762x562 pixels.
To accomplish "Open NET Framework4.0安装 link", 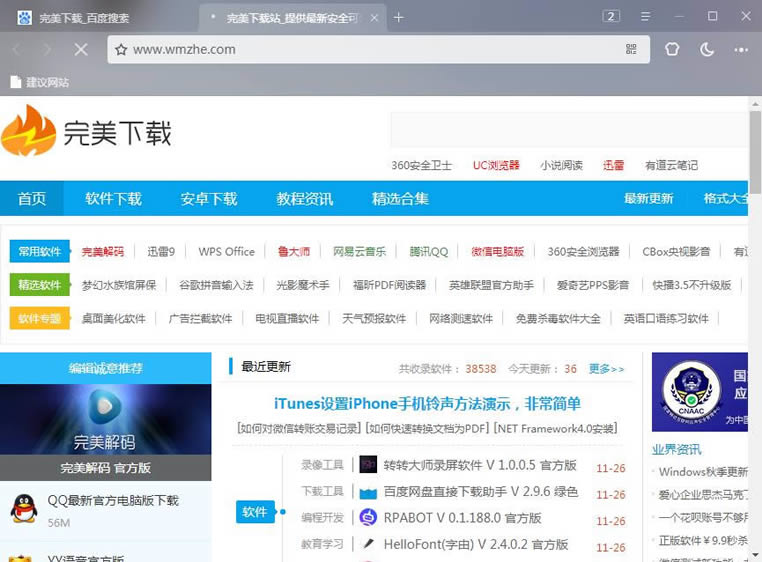I will (555, 428).
